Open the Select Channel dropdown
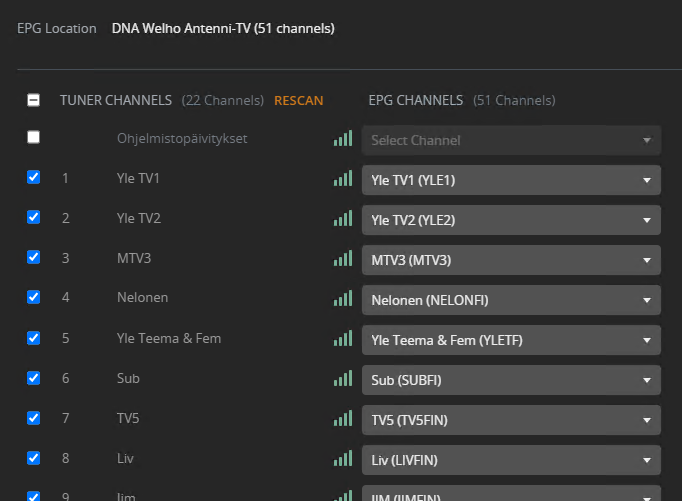The image size is (682, 501). [x=511, y=140]
